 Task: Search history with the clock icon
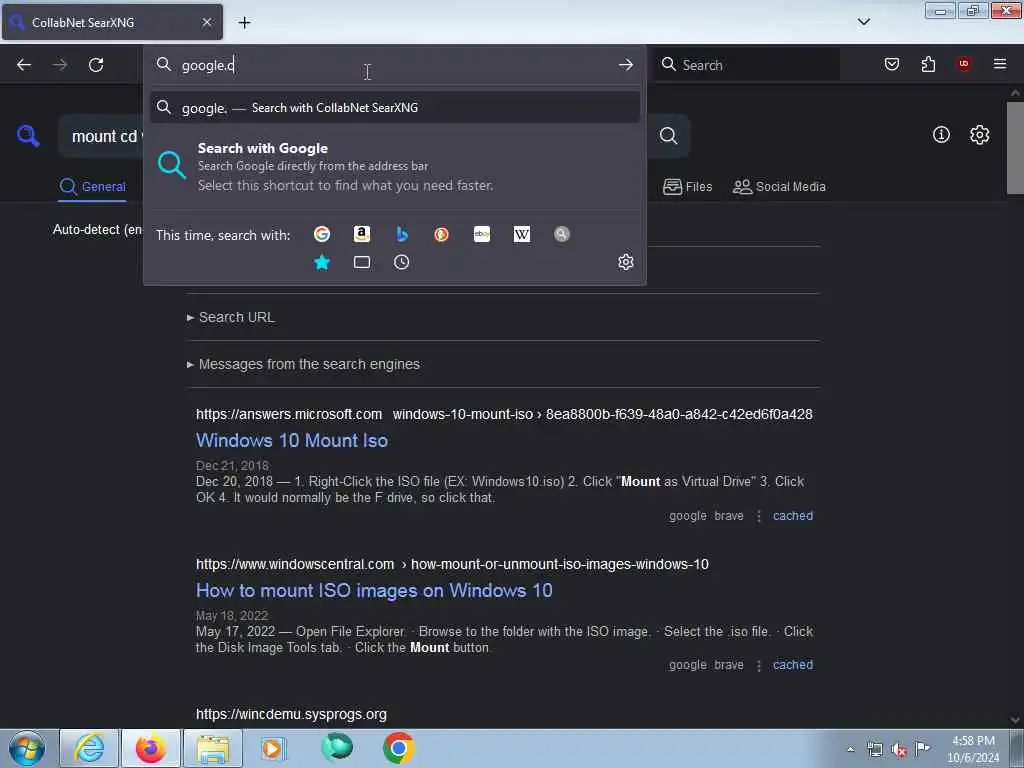(402, 263)
